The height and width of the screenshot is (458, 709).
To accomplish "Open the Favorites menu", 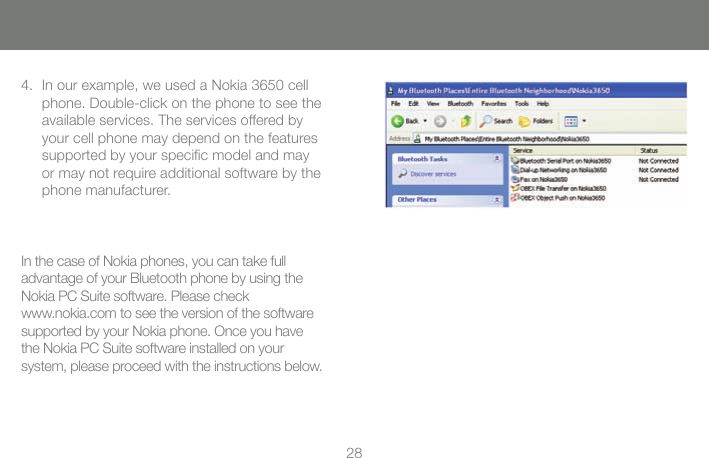I will tap(494, 104).
